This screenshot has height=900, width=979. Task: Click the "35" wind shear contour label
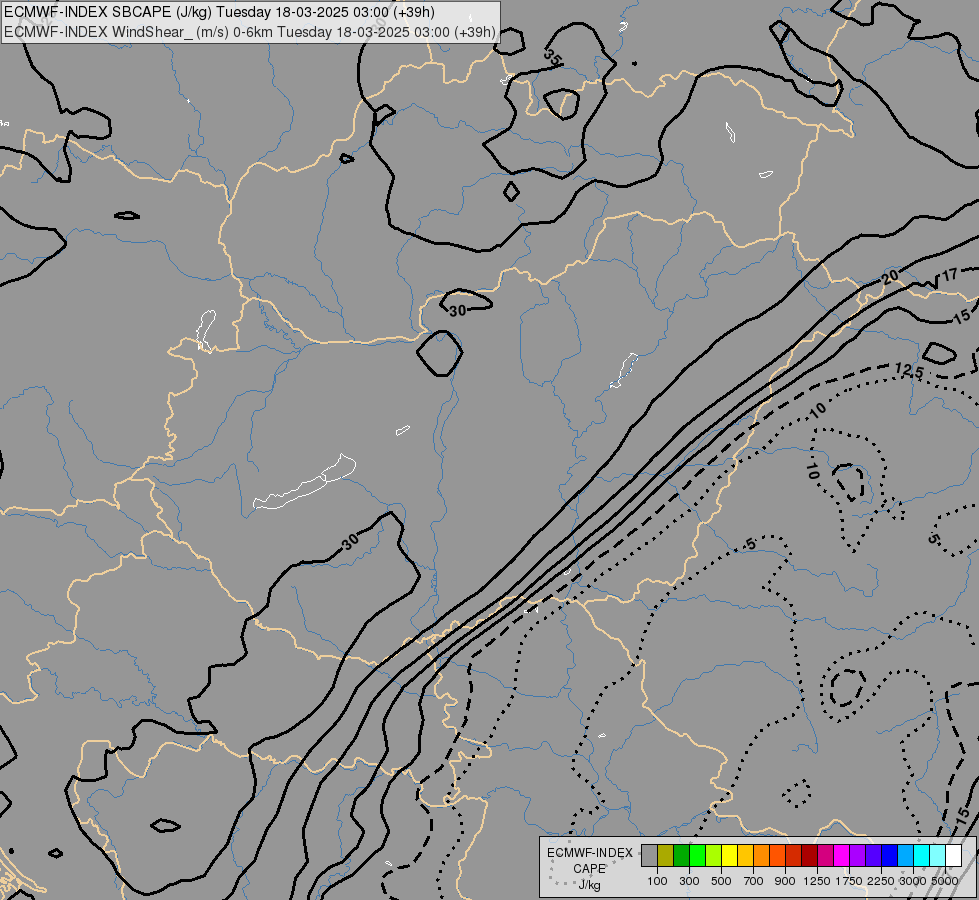(553, 58)
